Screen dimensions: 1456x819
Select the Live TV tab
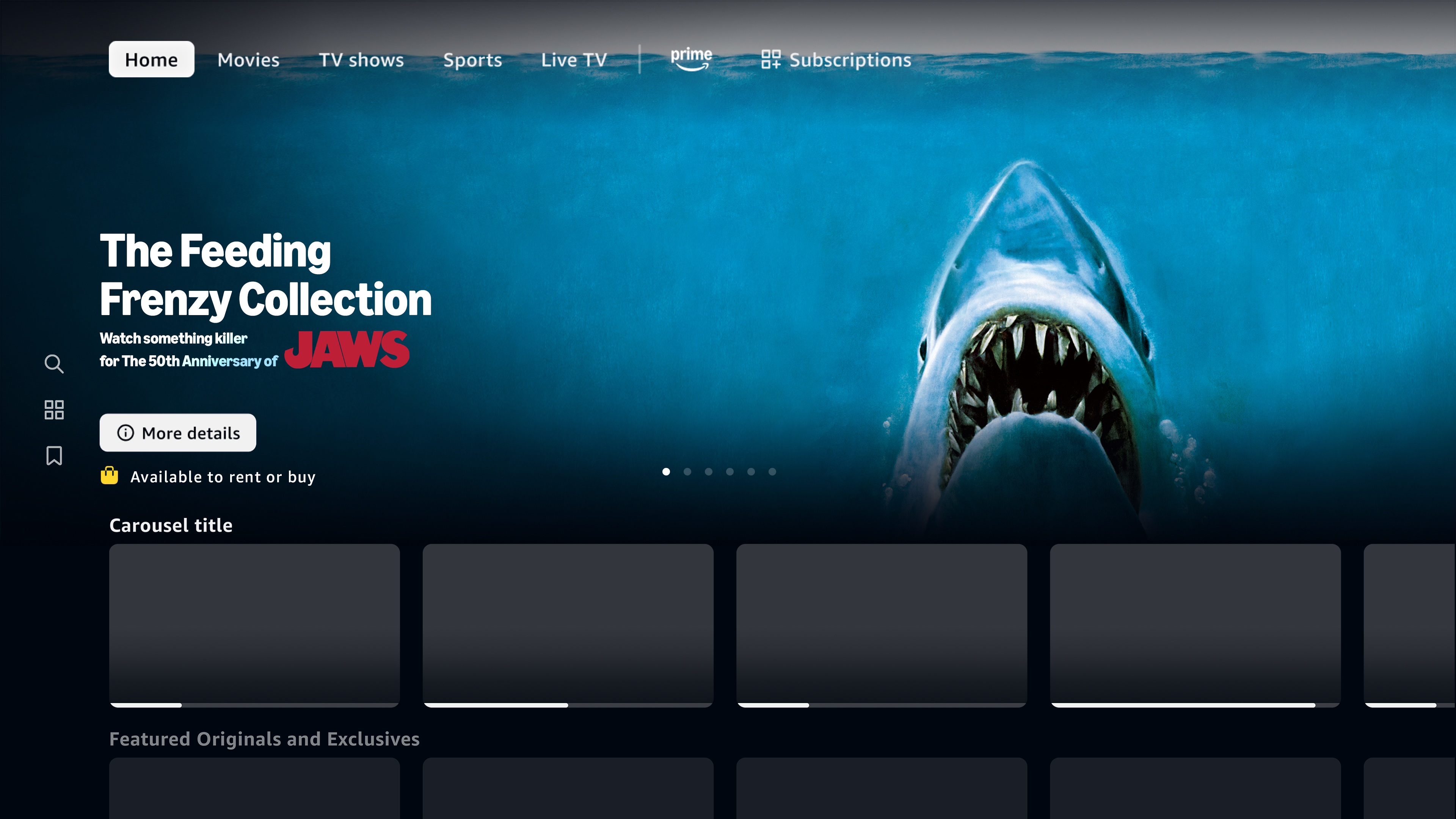(x=574, y=60)
